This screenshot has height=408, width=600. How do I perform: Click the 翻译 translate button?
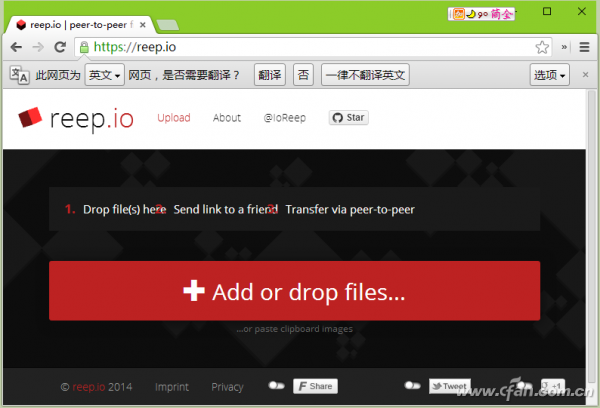270,75
